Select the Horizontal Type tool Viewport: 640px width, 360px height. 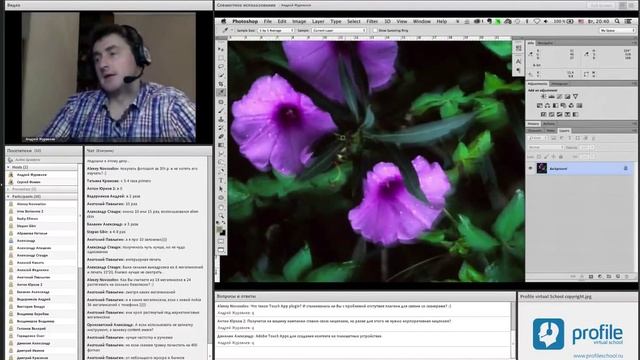coord(221,180)
